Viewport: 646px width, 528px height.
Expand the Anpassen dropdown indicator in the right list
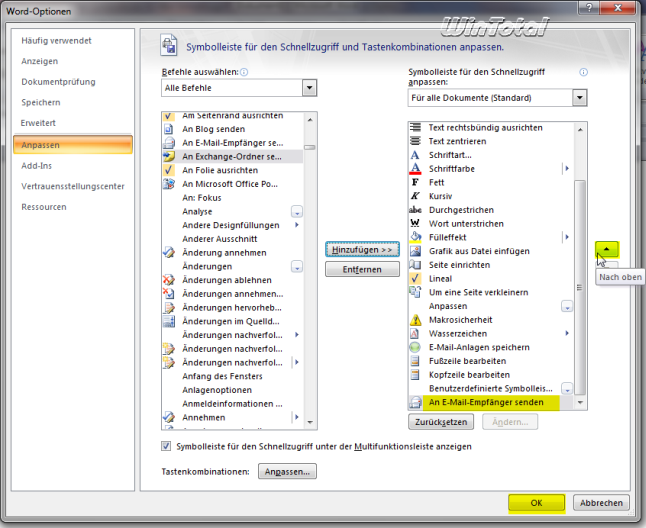567,306
